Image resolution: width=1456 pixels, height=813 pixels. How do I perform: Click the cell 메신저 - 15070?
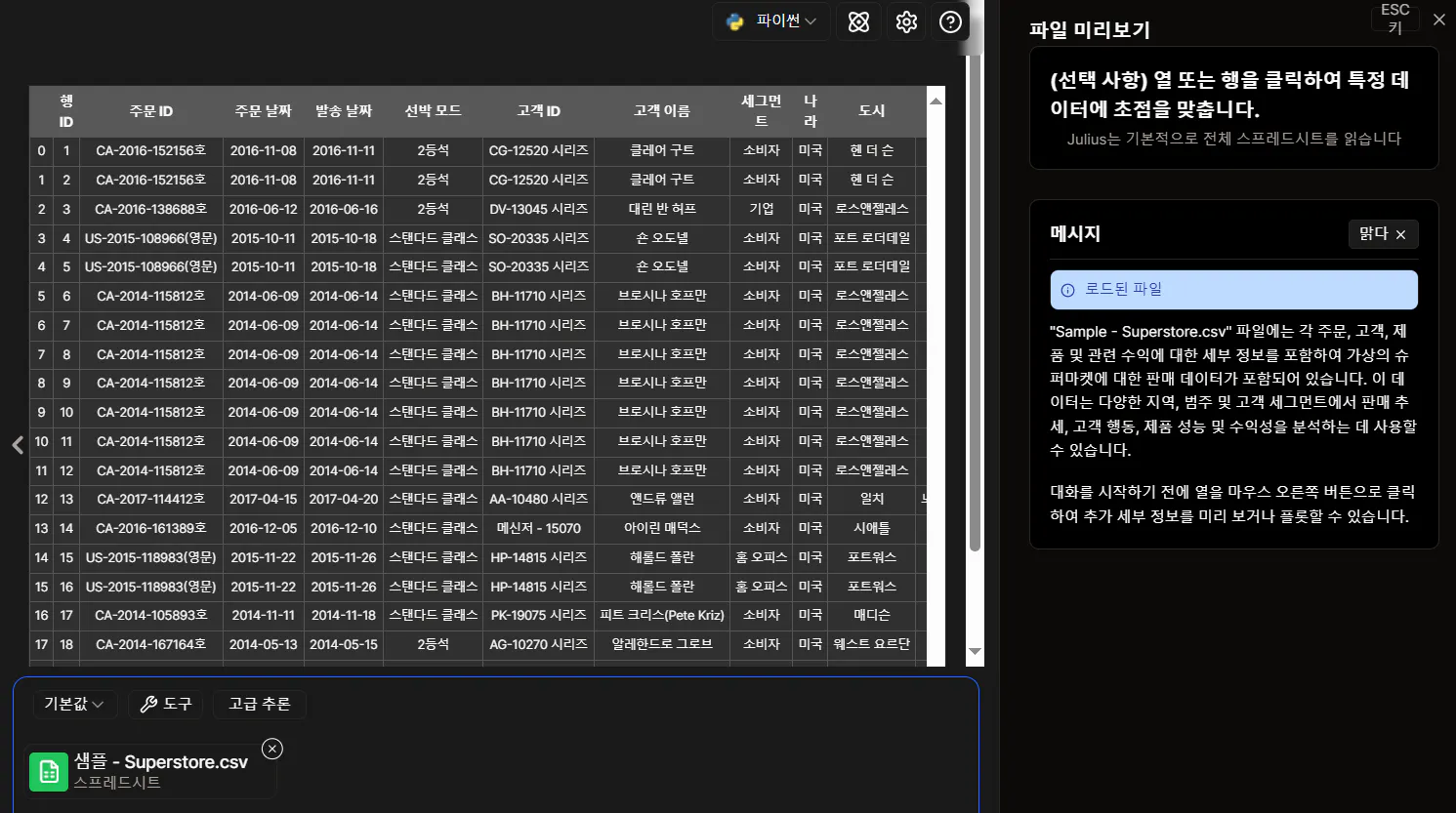539,528
